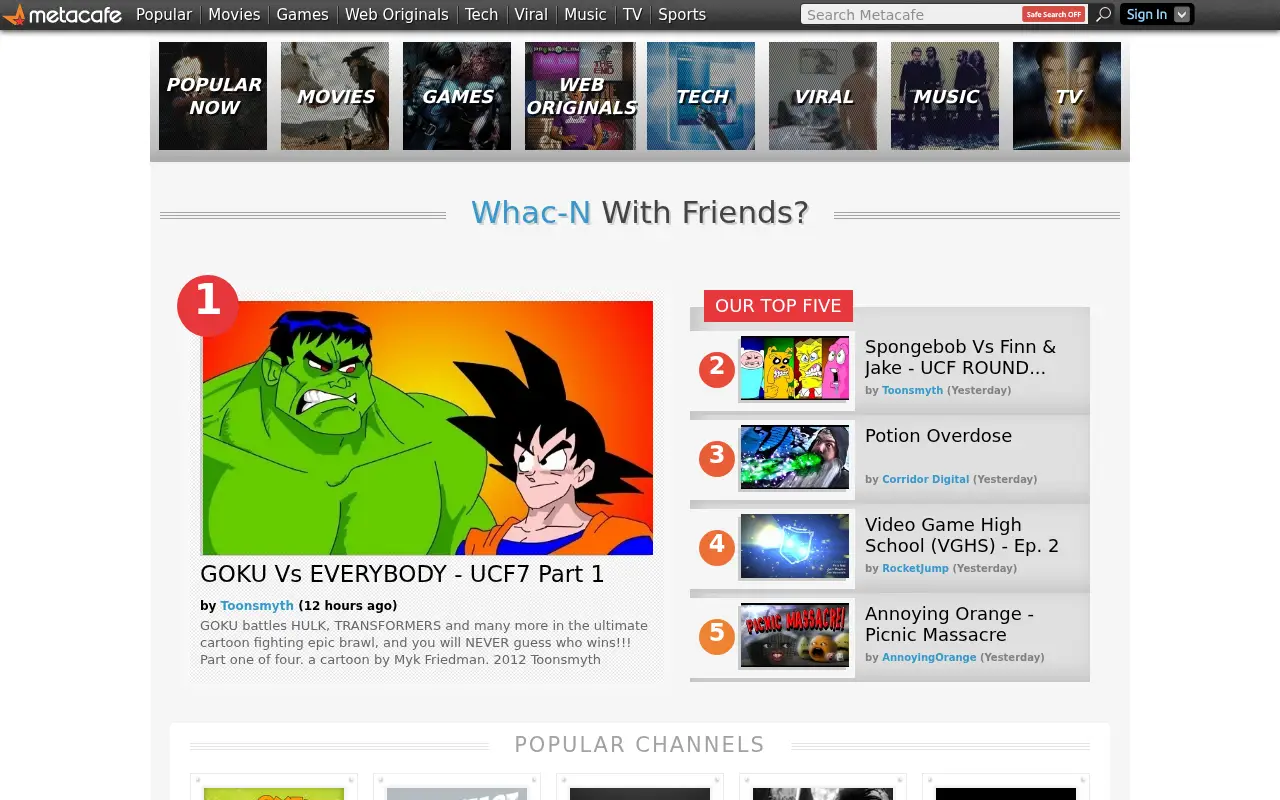
Task: Select the Web Originals category tile
Action: (579, 96)
